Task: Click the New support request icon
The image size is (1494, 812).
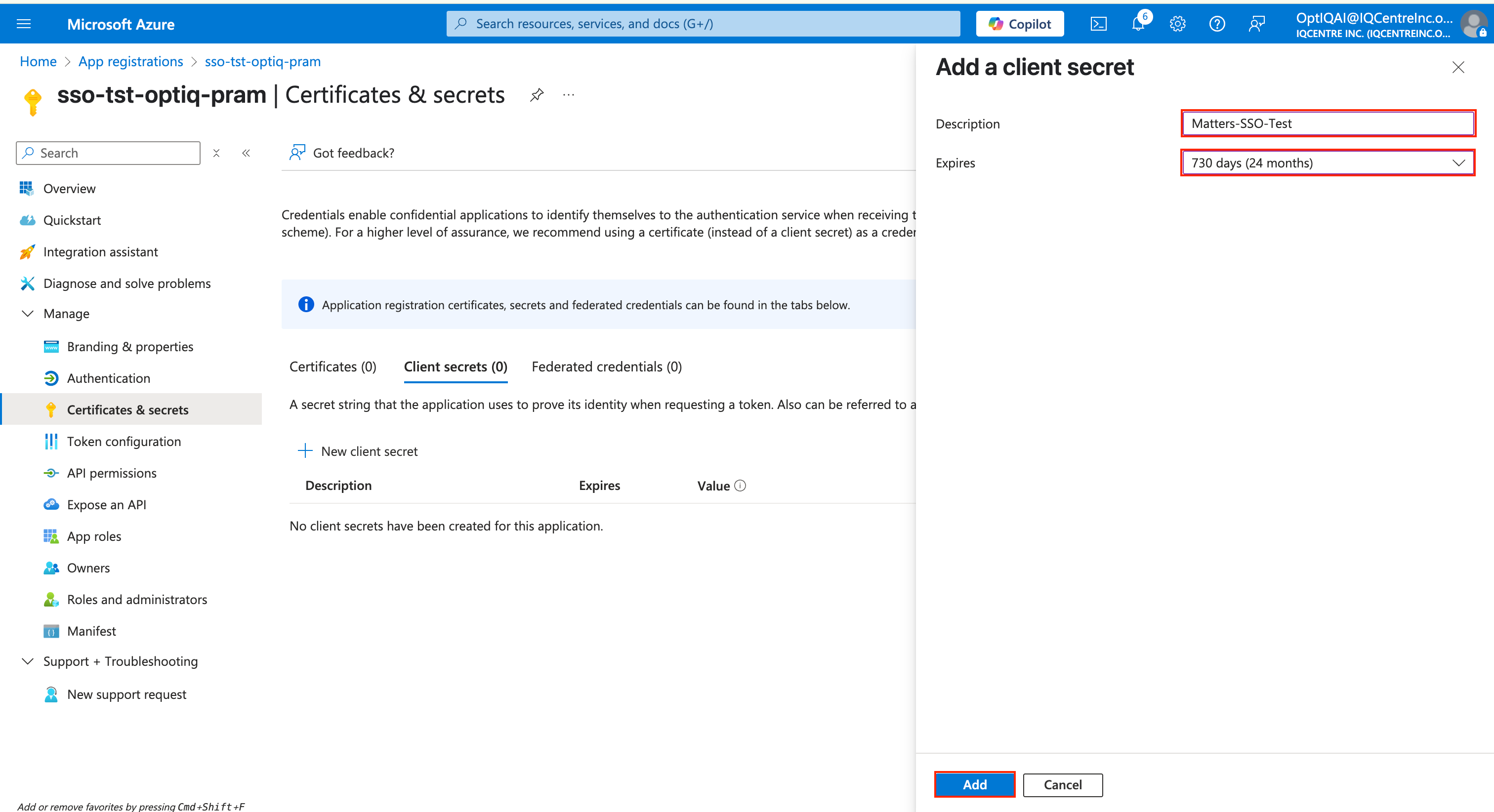Action: 51,694
